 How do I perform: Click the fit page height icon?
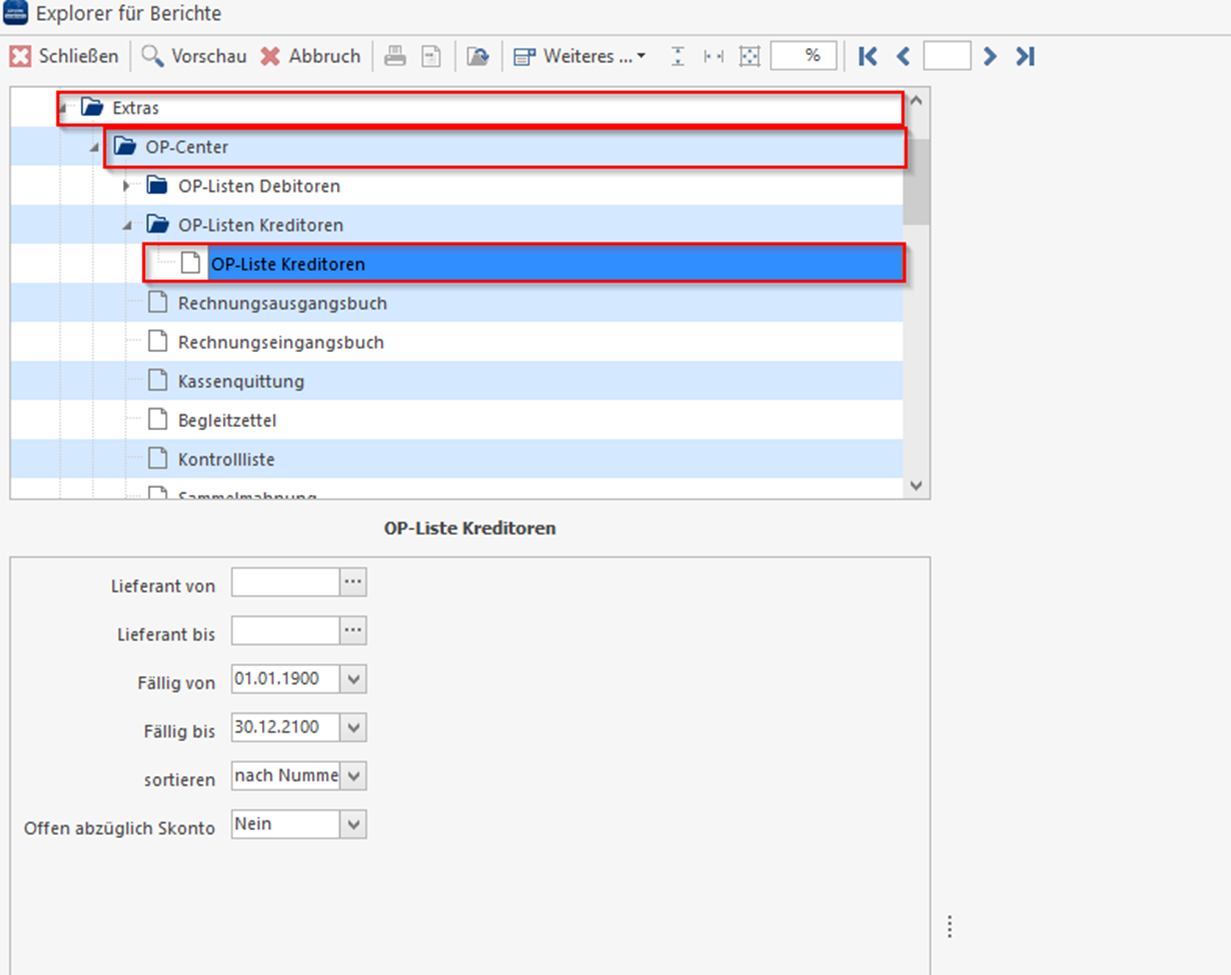click(x=678, y=56)
